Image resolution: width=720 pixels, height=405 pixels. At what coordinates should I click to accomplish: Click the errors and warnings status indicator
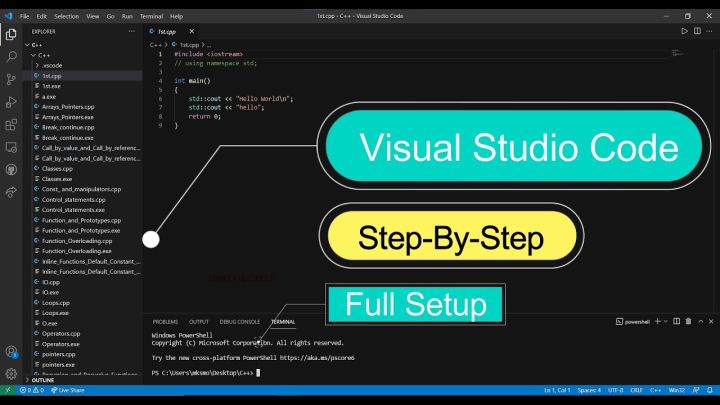(32, 390)
